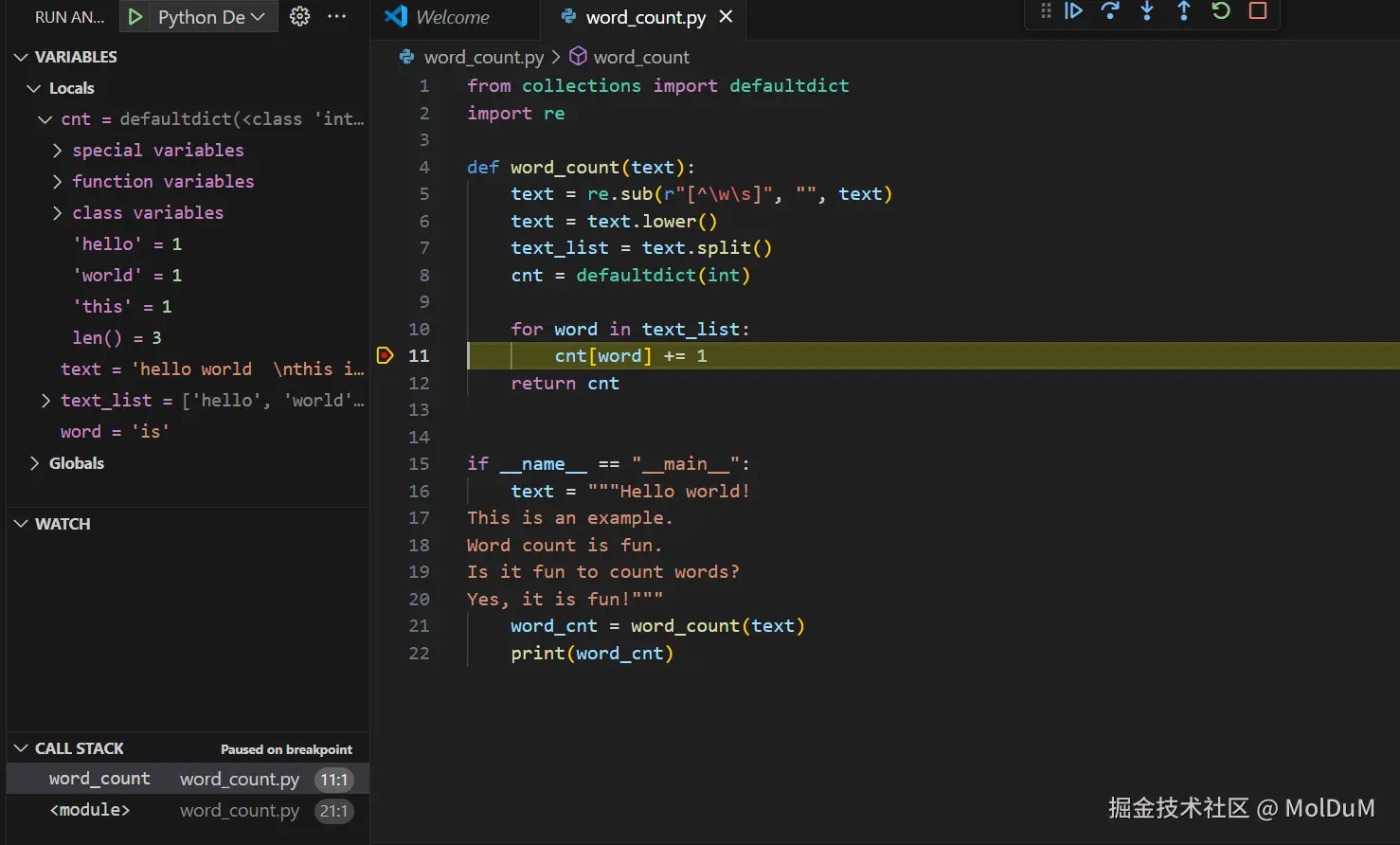The image size is (1400, 845).
Task: Stop the debugger
Action: (x=1258, y=11)
